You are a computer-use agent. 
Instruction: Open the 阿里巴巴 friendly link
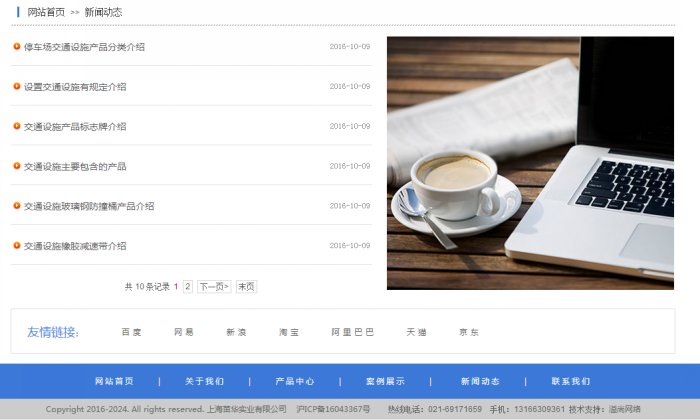click(x=353, y=332)
